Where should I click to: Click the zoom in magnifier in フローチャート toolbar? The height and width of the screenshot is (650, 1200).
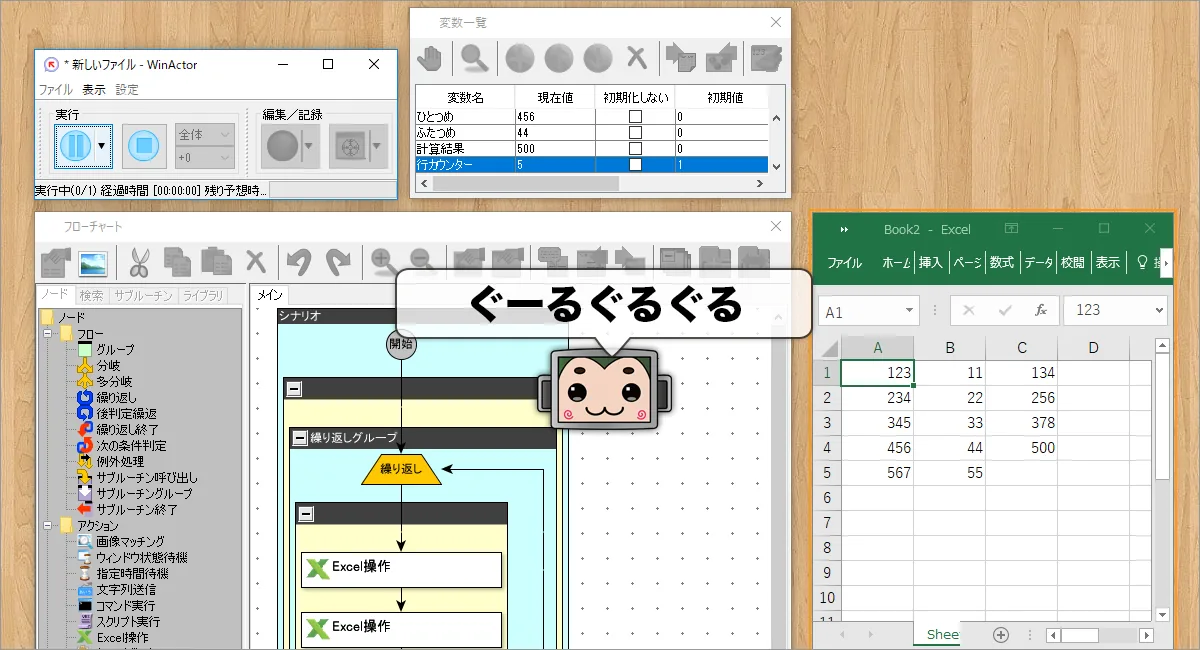(382, 262)
